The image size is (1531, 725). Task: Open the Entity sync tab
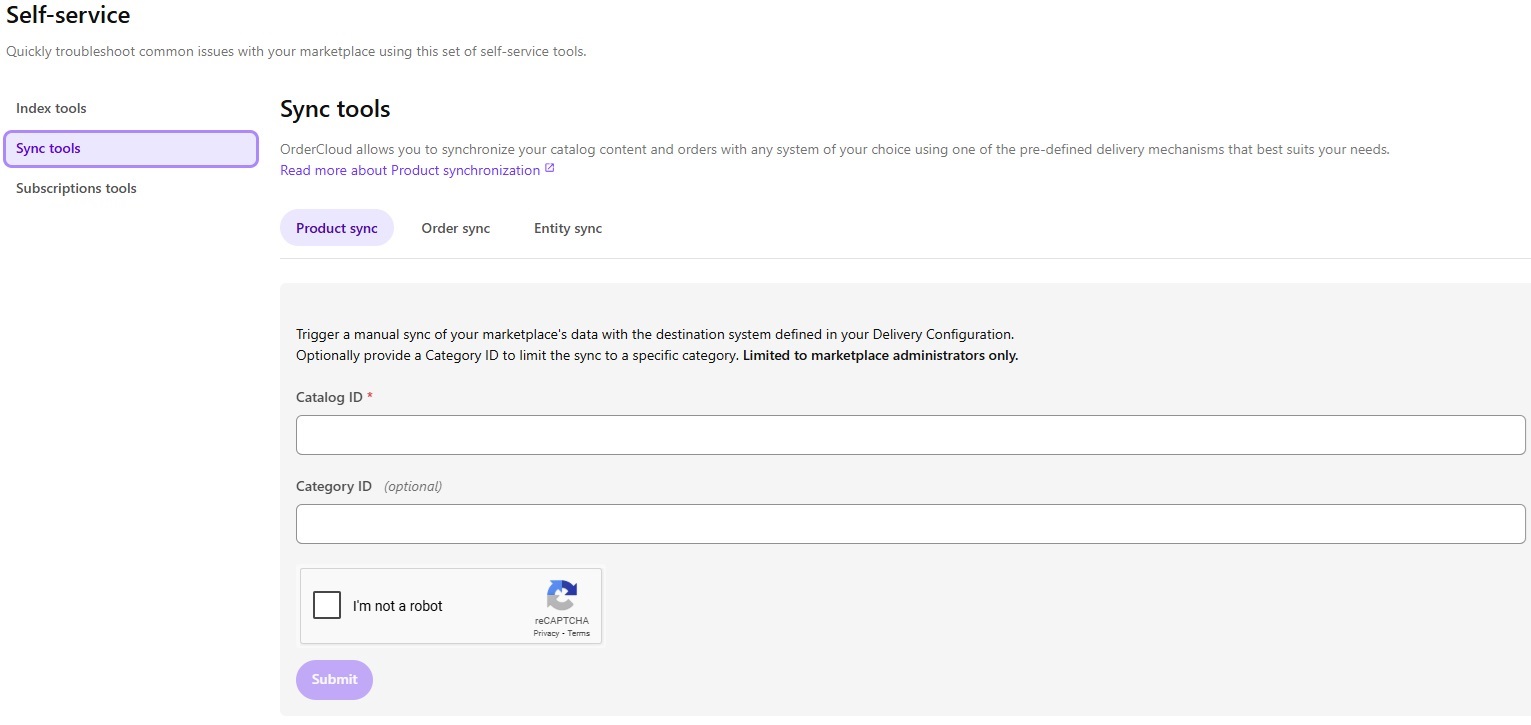pyautogui.click(x=567, y=228)
